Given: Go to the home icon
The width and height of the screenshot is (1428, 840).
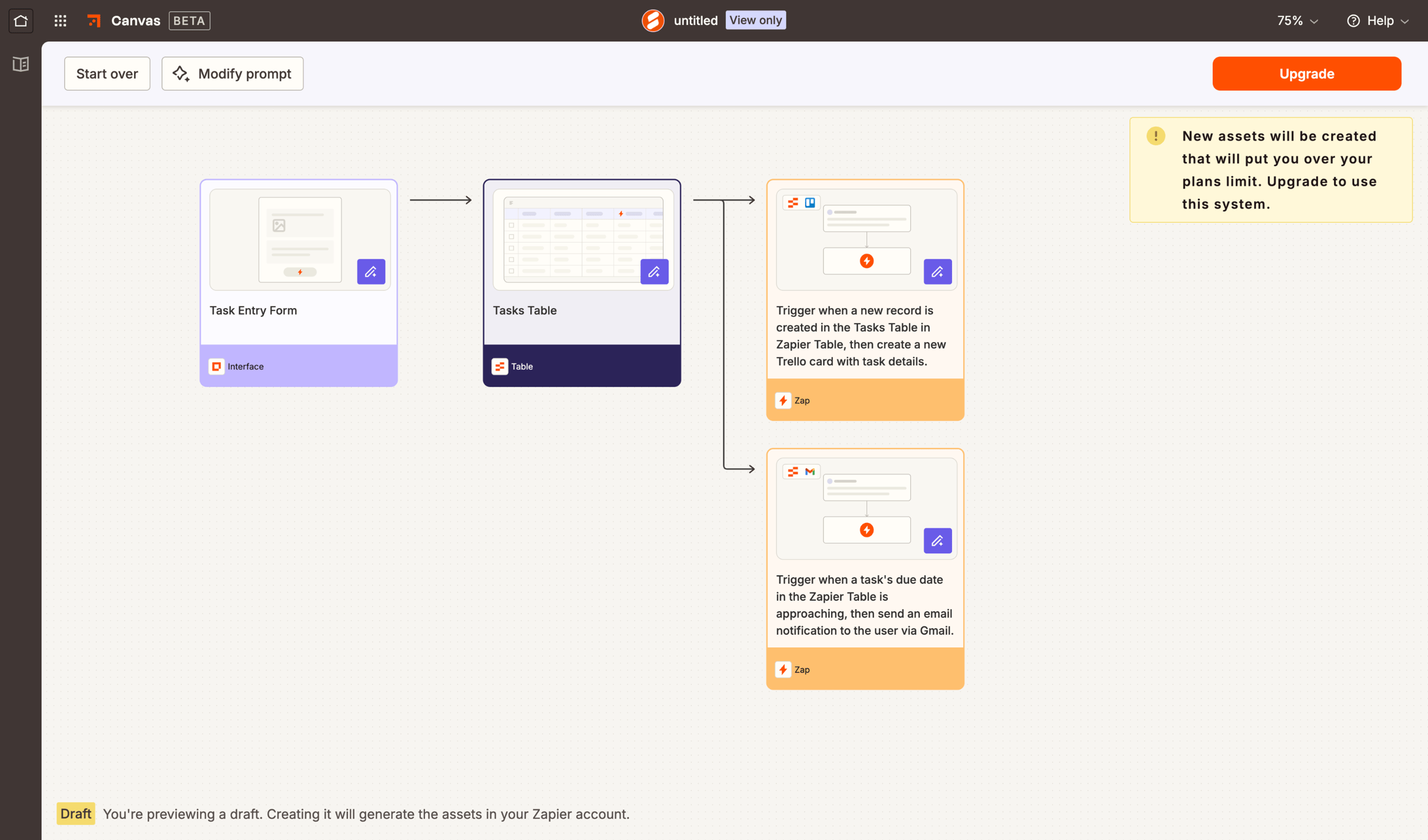Looking at the screenshot, I should click(x=21, y=21).
